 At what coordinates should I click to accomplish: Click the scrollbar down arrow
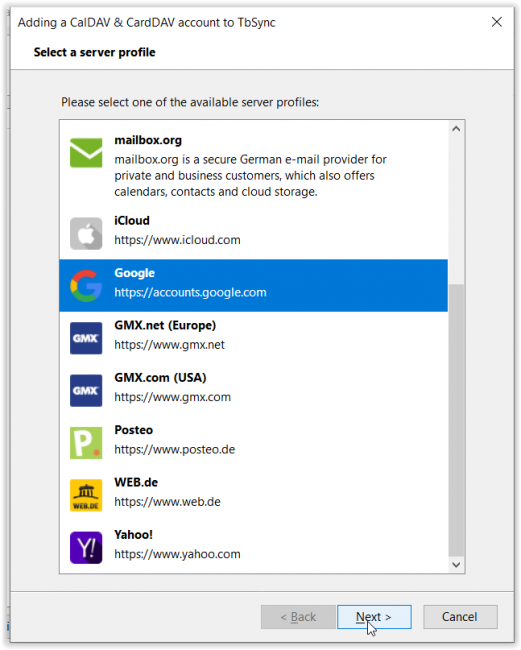pyautogui.click(x=456, y=565)
